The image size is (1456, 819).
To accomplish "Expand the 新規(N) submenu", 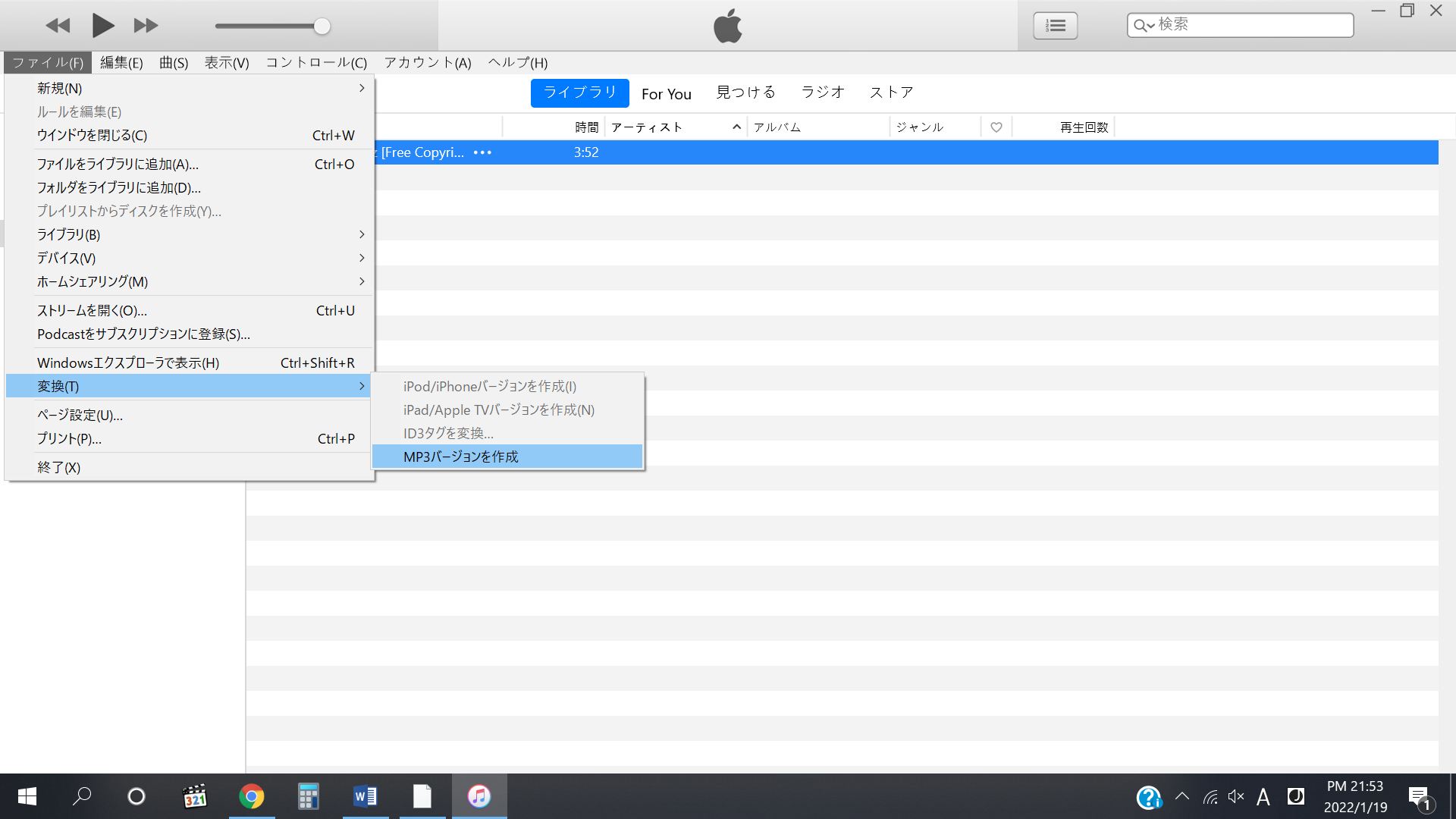I will (x=190, y=89).
